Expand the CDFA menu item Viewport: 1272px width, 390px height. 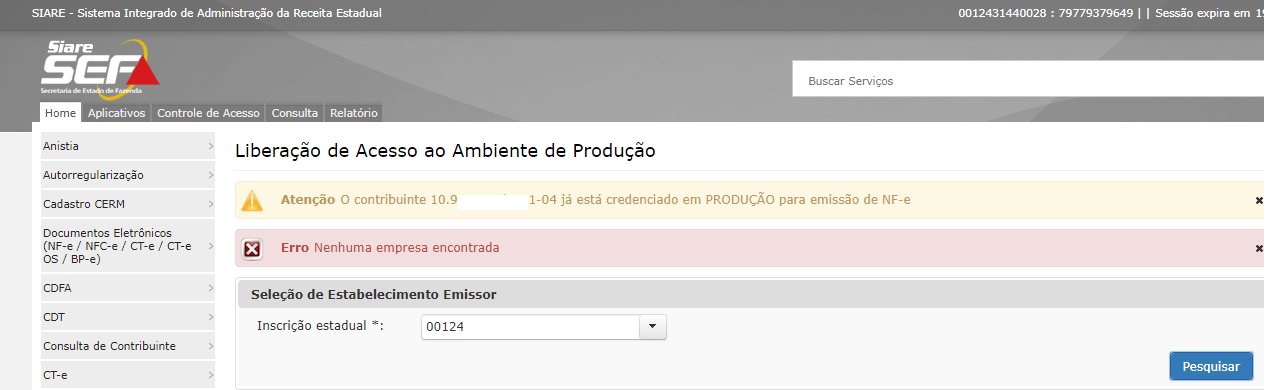pos(128,288)
